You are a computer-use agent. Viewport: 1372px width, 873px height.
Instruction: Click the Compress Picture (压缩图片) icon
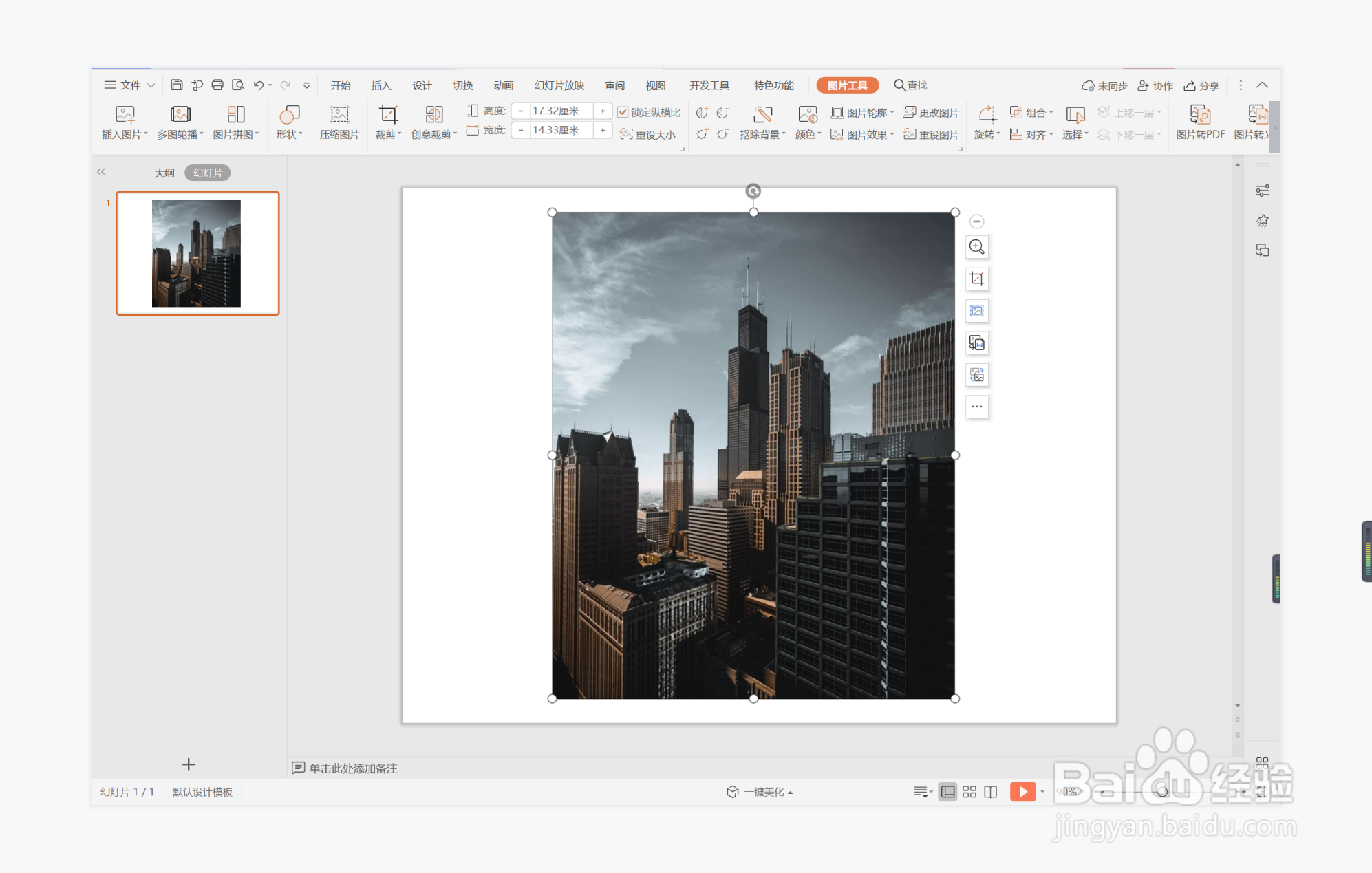(x=339, y=115)
